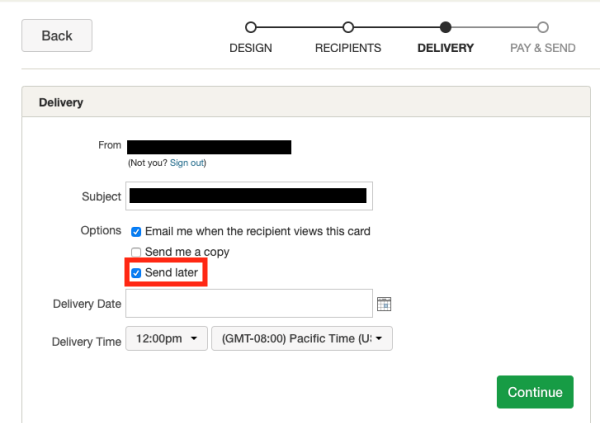Enable the Send me a copy checkbox
600x423 pixels.
136,252
